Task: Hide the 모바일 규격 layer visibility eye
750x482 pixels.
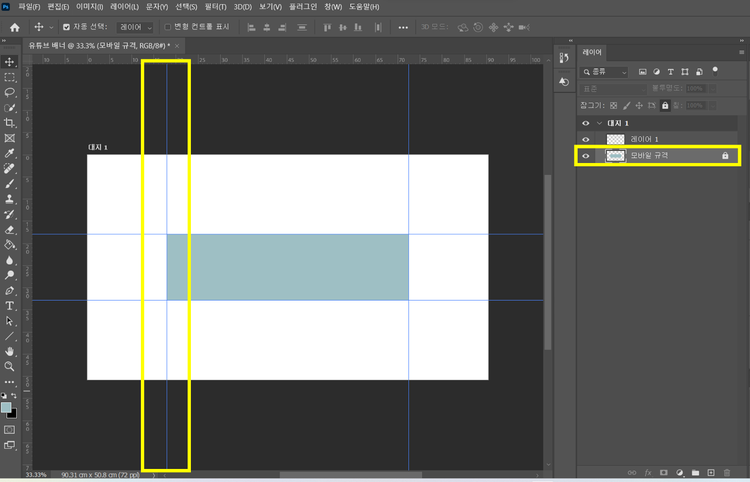Action: pyautogui.click(x=585, y=156)
